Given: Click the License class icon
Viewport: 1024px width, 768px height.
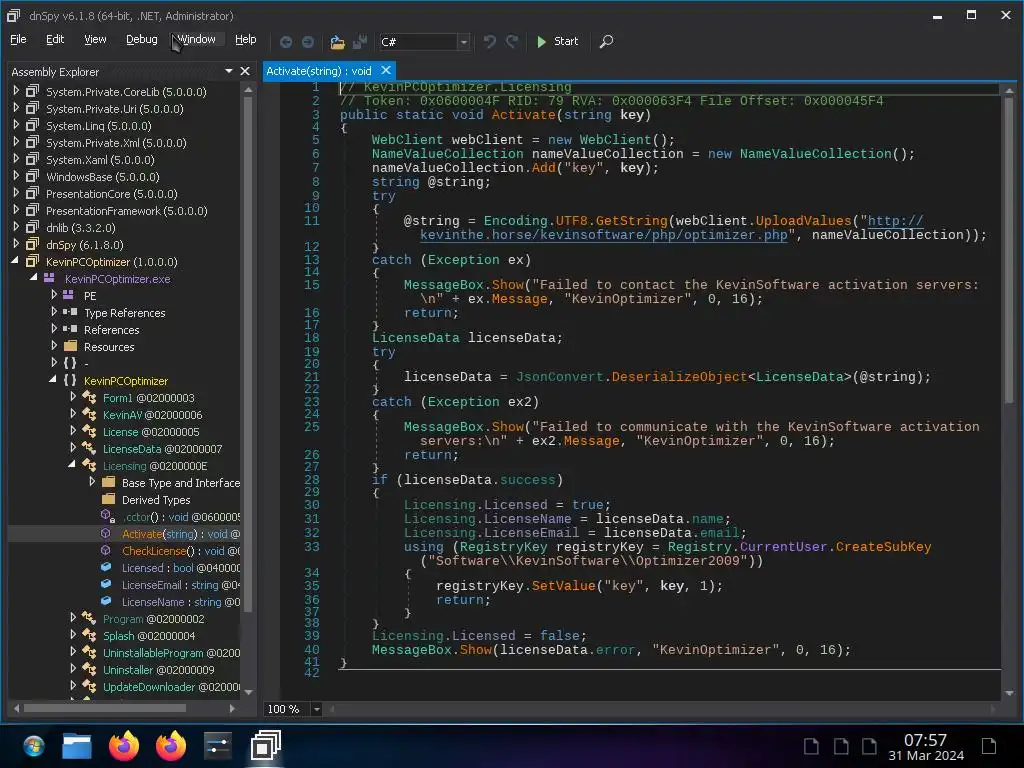Looking at the screenshot, I should point(89,431).
